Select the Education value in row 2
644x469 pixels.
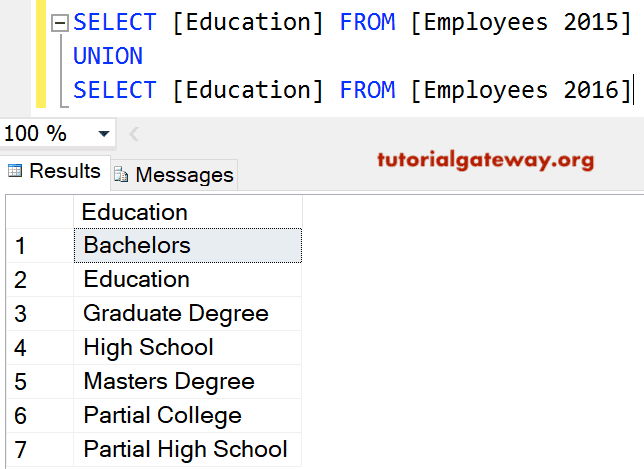[x=188, y=280]
